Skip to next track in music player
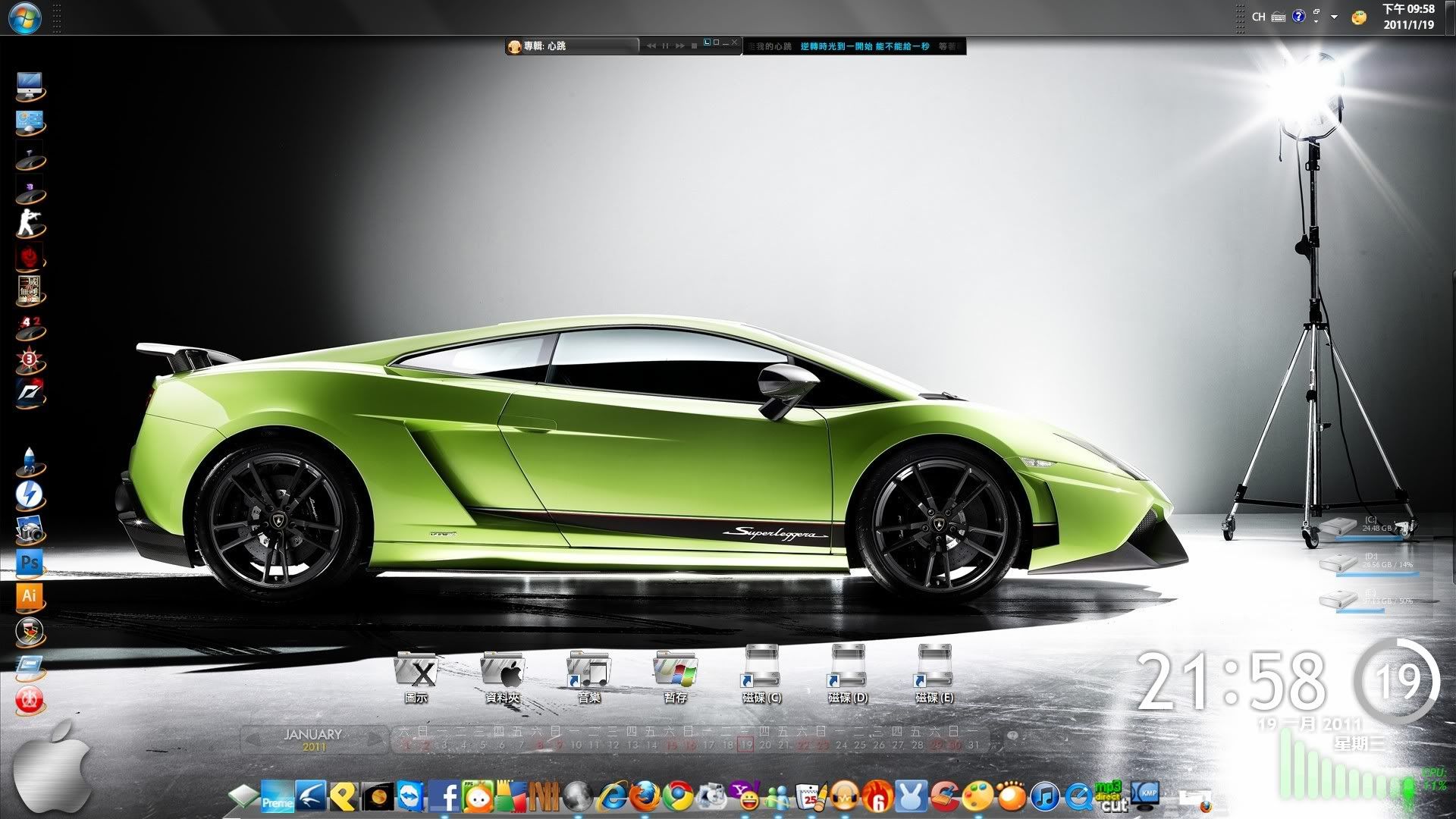Image resolution: width=1456 pixels, height=819 pixels. click(x=680, y=46)
